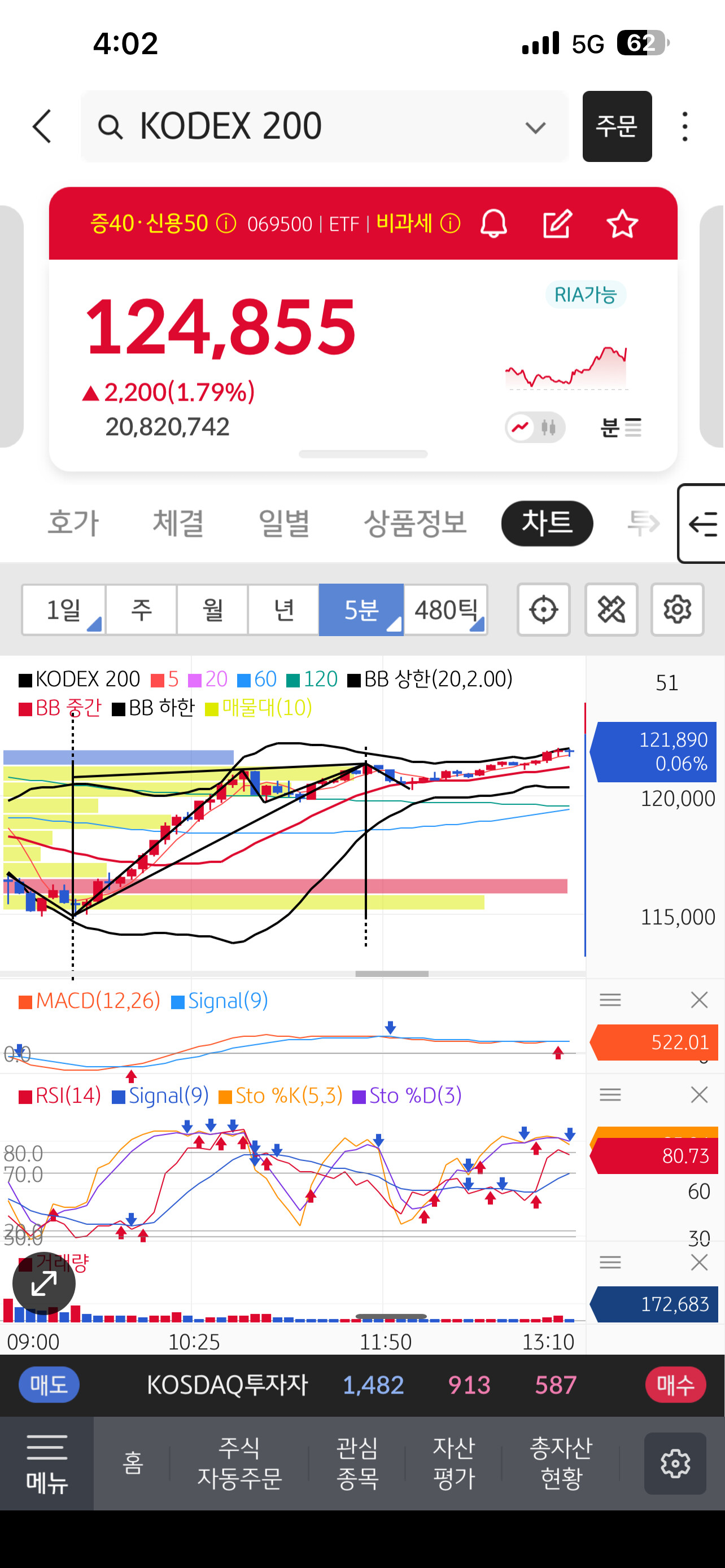The image size is (725, 1568).
Task: Expand the KODEX 200 stock selector dropdown
Action: [535, 127]
